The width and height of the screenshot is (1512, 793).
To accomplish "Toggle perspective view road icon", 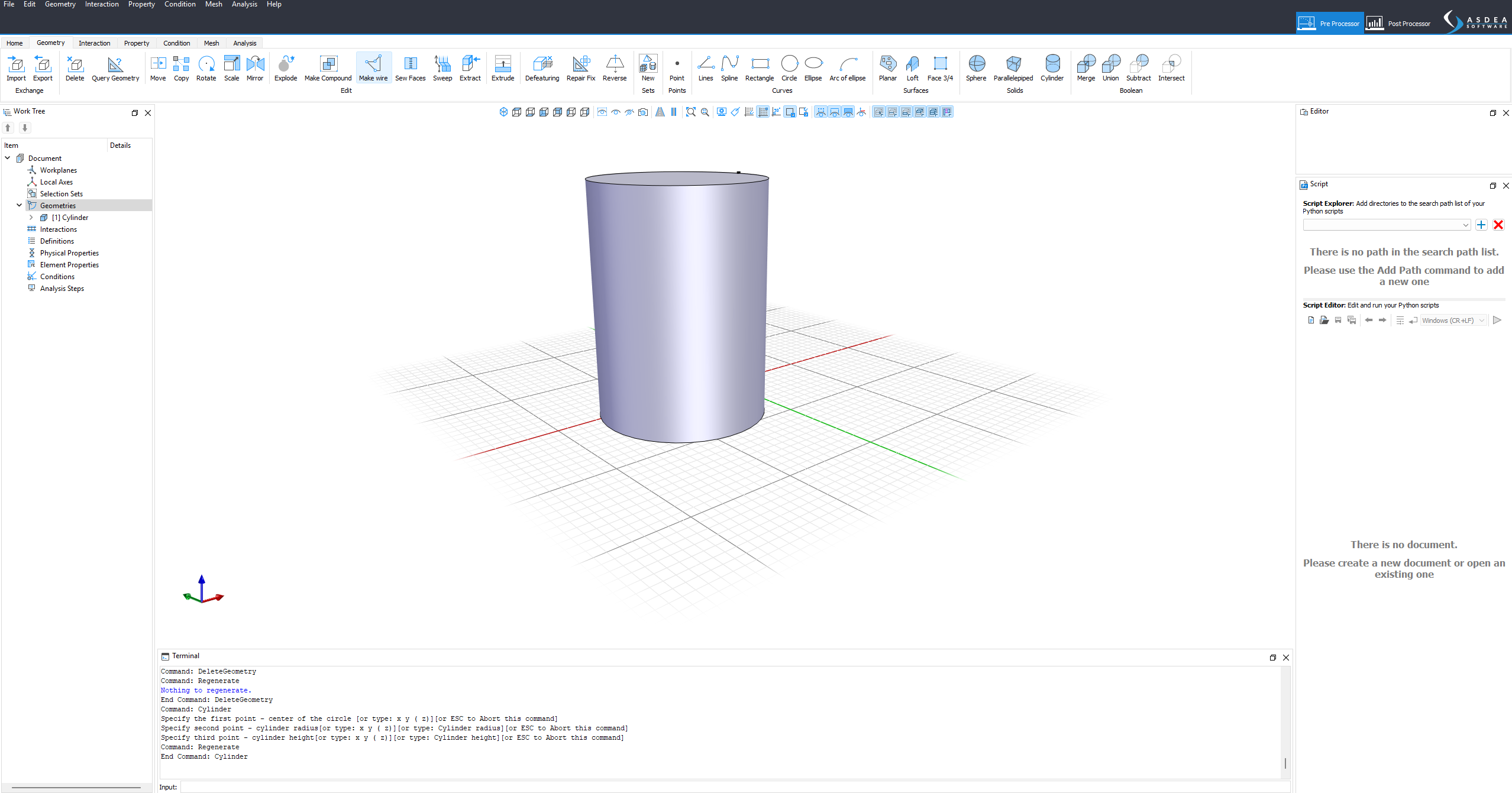I will [x=660, y=112].
